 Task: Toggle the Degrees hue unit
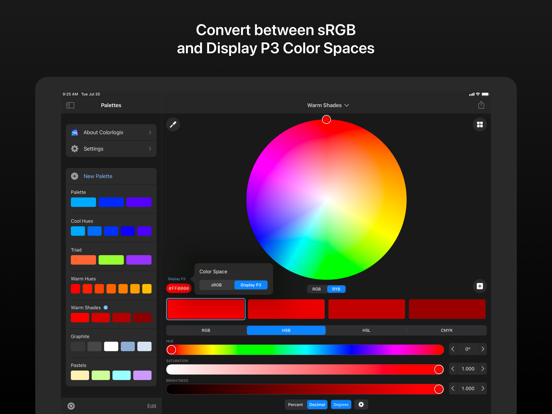pos(341,404)
